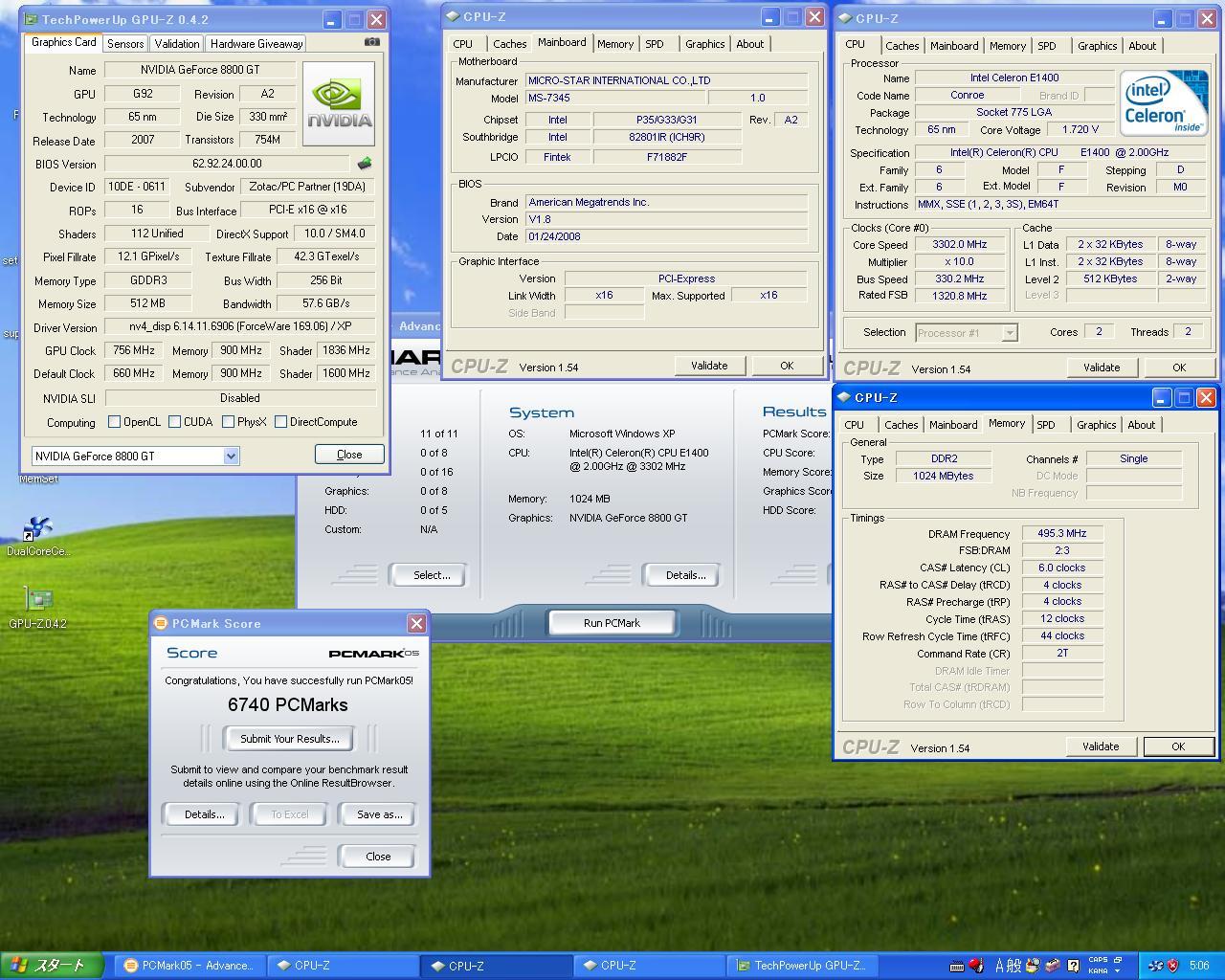Click the 5:06 taskbar clock

point(1199,966)
